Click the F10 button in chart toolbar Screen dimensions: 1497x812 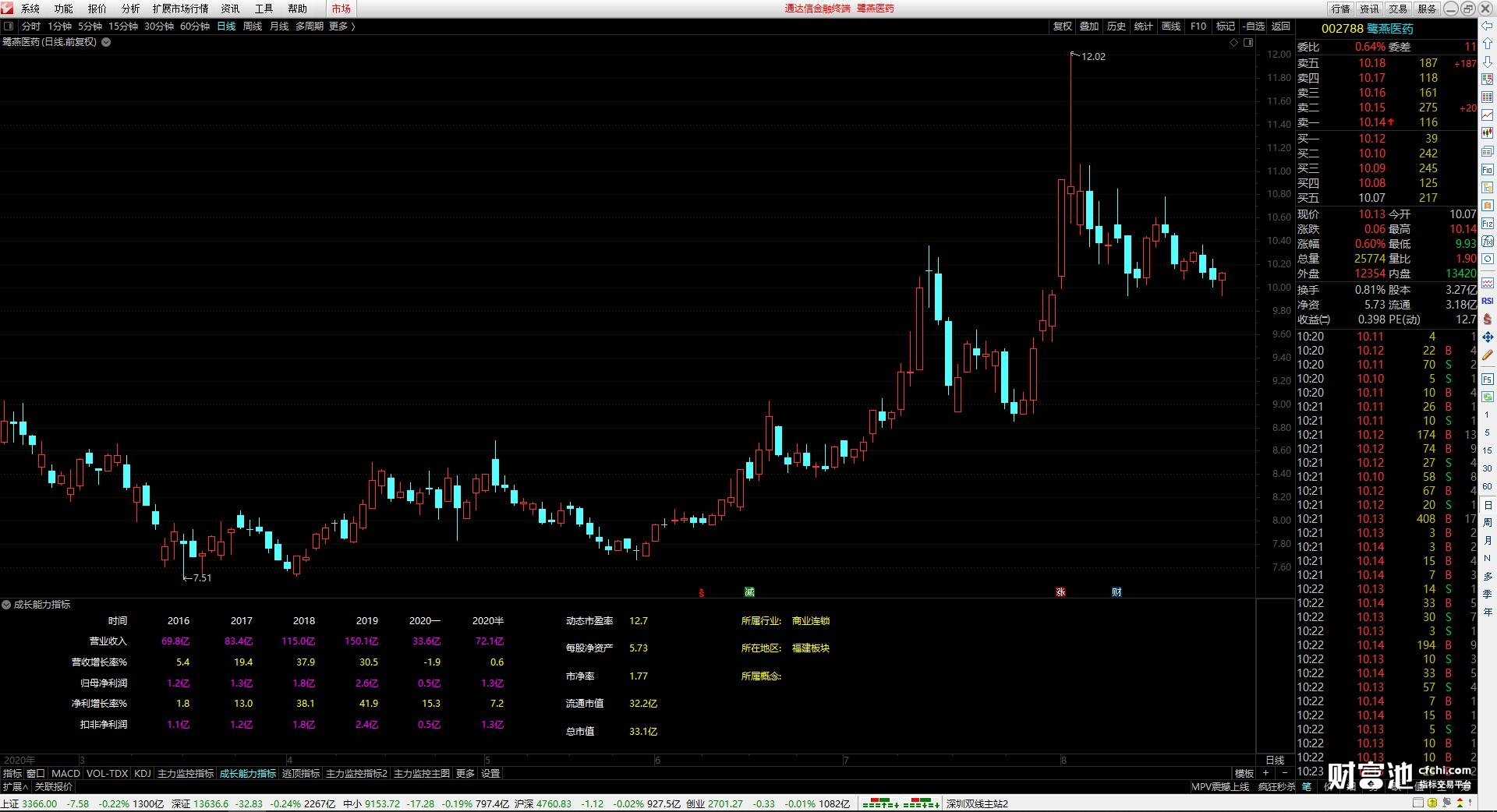tap(1198, 26)
